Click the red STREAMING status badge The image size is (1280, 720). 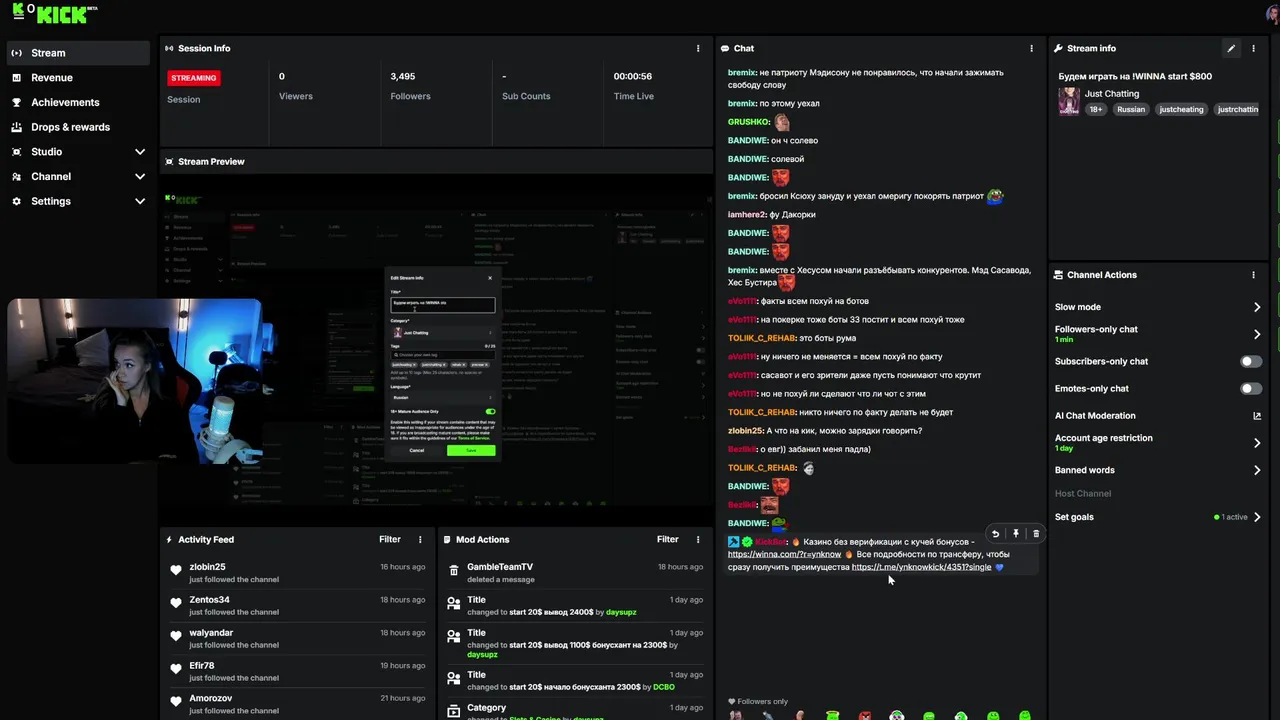point(194,78)
